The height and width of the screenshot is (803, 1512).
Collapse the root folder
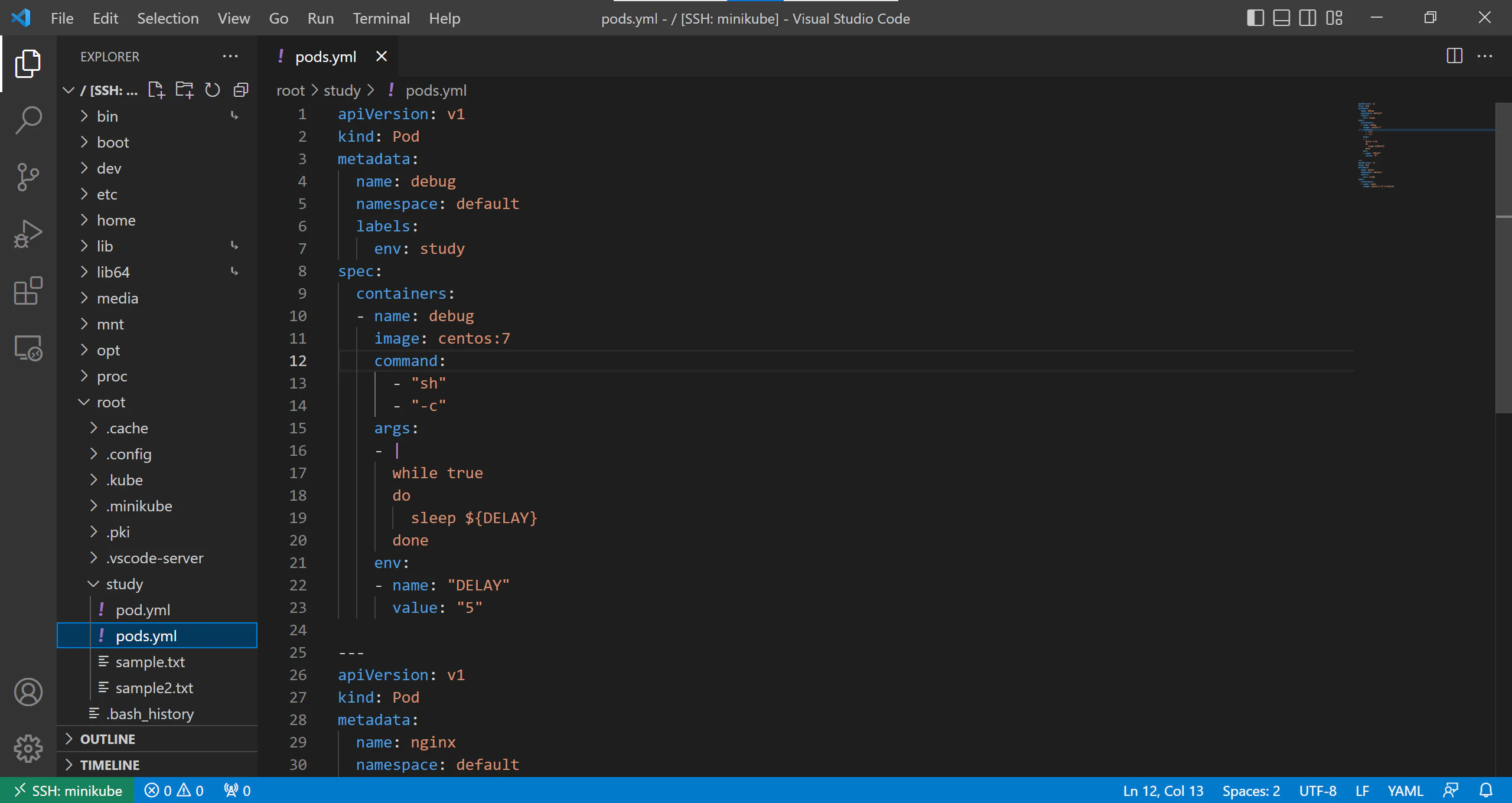pos(157,402)
